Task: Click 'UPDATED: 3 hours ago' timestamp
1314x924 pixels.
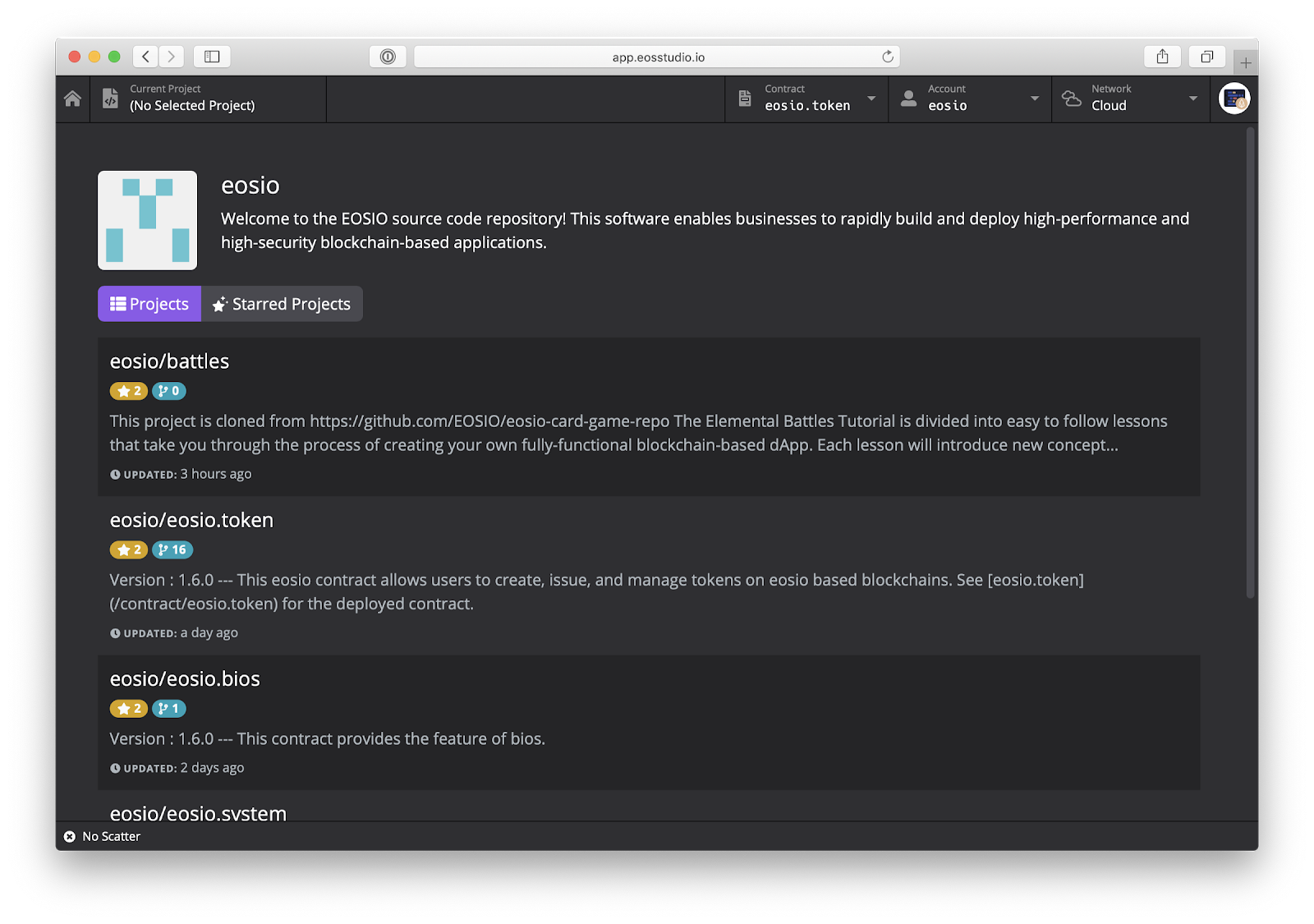Action: pos(181,474)
